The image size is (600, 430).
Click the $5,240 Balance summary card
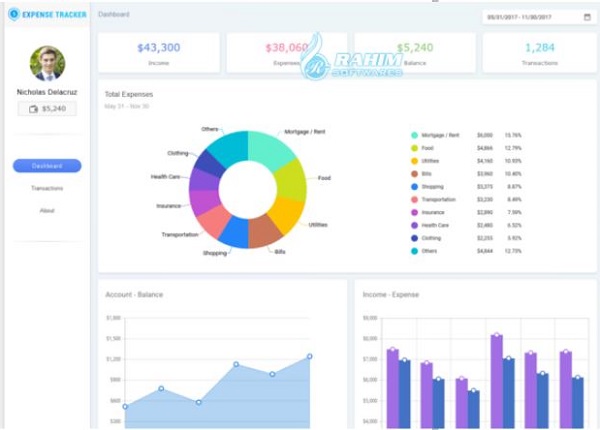[x=415, y=53]
